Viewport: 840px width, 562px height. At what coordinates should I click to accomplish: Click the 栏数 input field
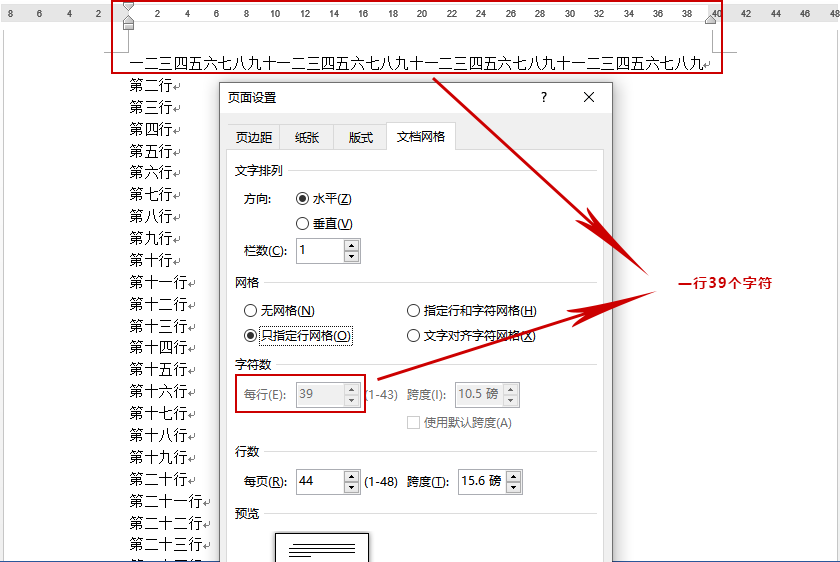click(x=320, y=251)
